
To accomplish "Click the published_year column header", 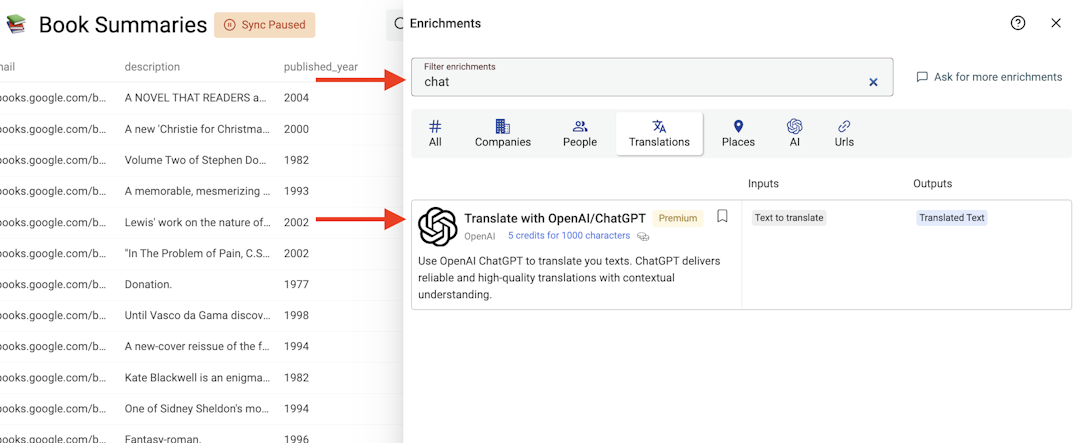I will [321, 67].
